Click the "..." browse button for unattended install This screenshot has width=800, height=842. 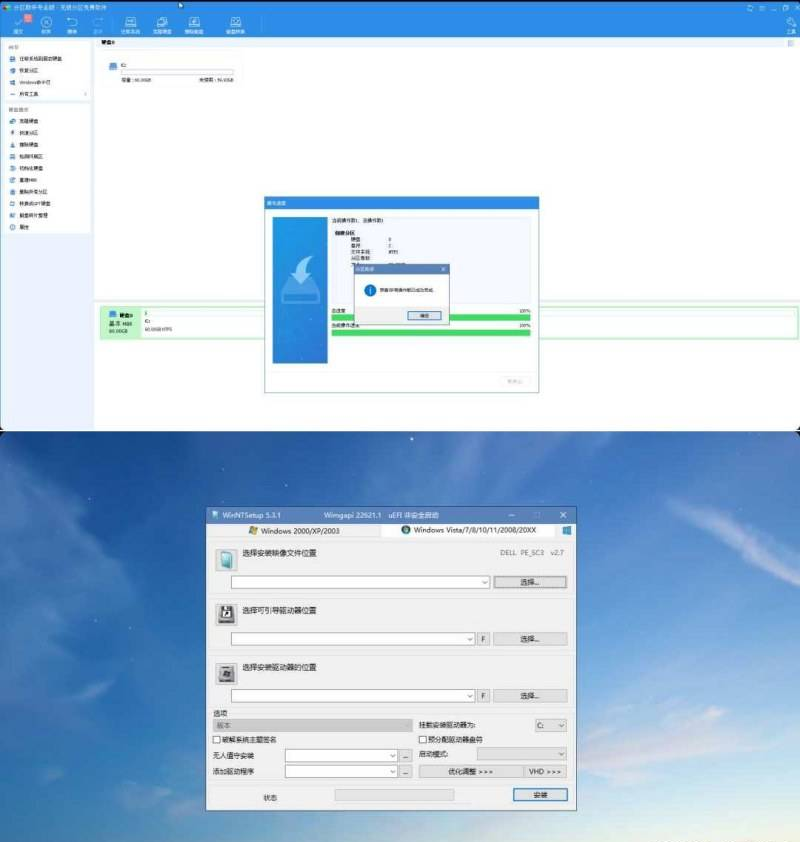click(406, 756)
